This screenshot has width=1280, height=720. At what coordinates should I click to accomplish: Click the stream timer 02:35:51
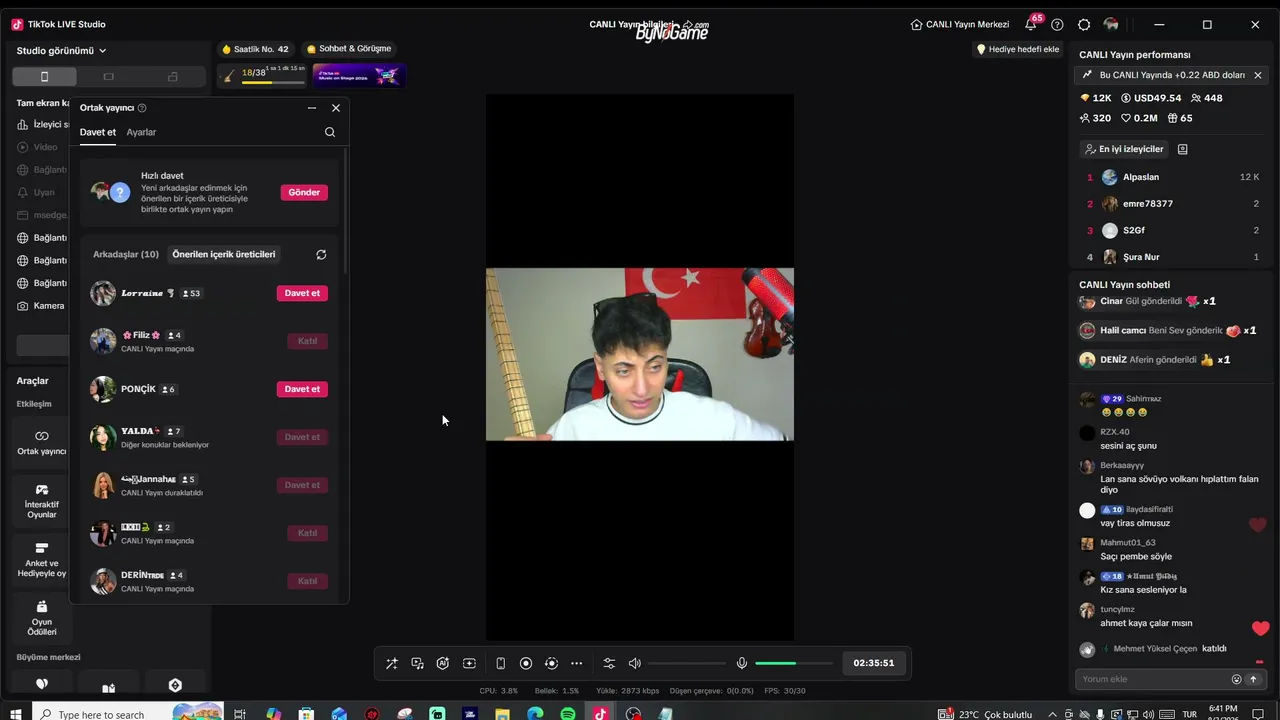click(874, 663)
